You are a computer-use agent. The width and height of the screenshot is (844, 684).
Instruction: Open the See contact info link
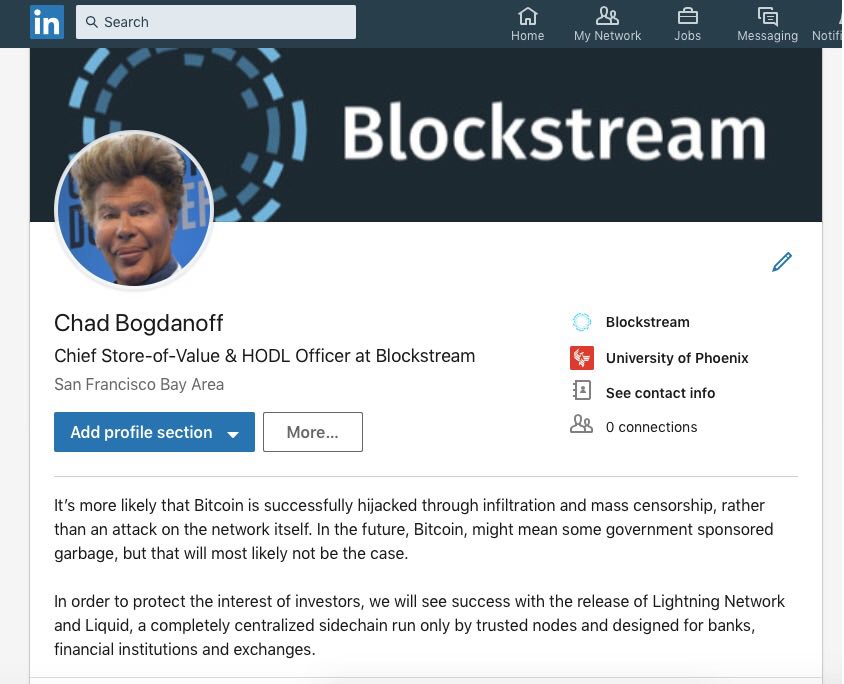(x=660, y=393)
